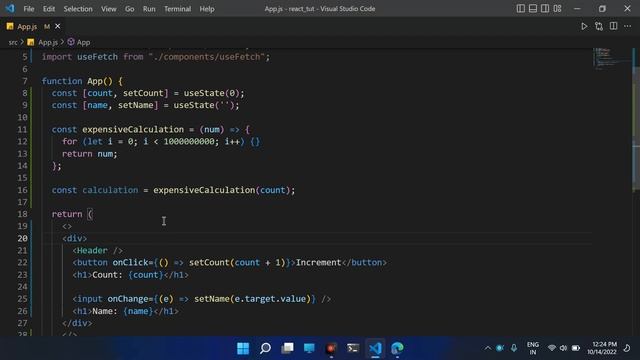Click 'setName' on the useState('') line
The width and height of the screenshot is (640, 360).
(136, 105)
